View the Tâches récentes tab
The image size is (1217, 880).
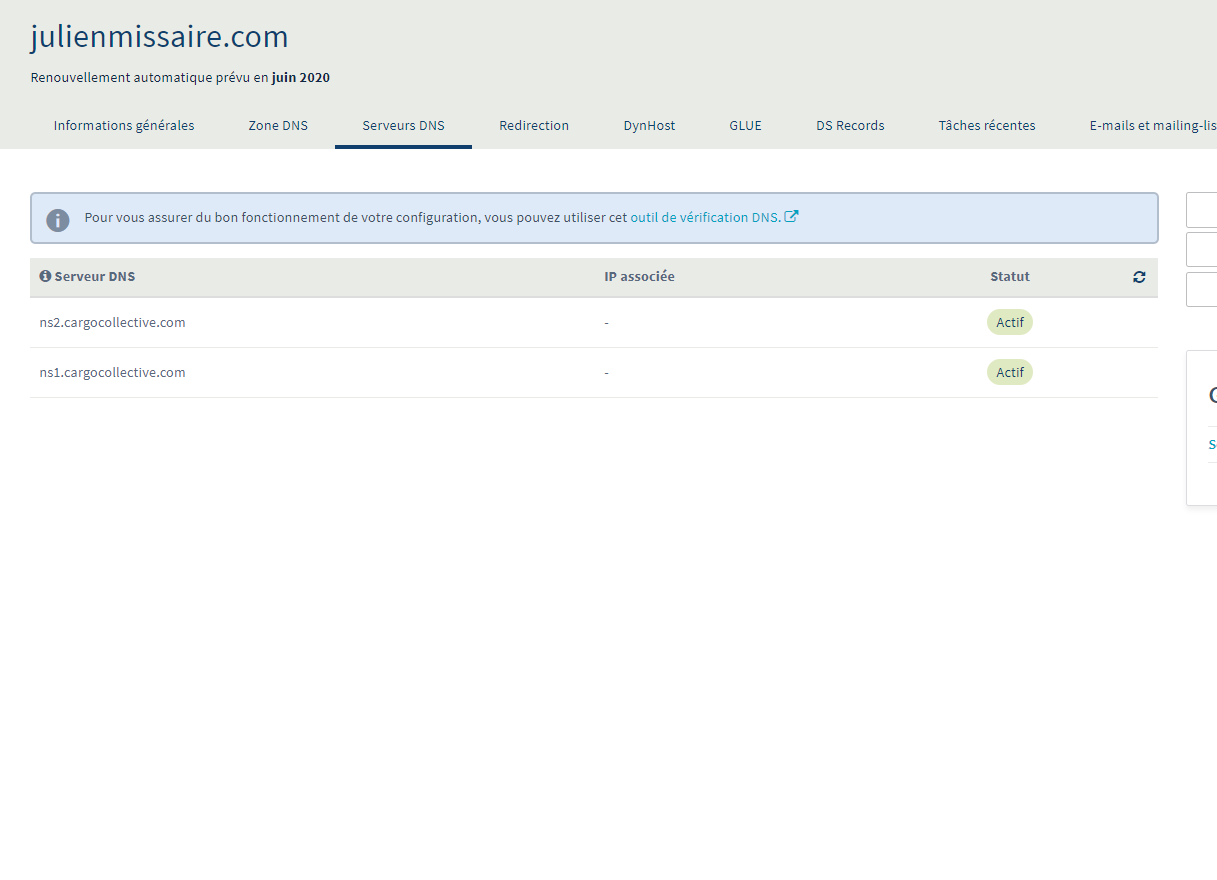986,126
